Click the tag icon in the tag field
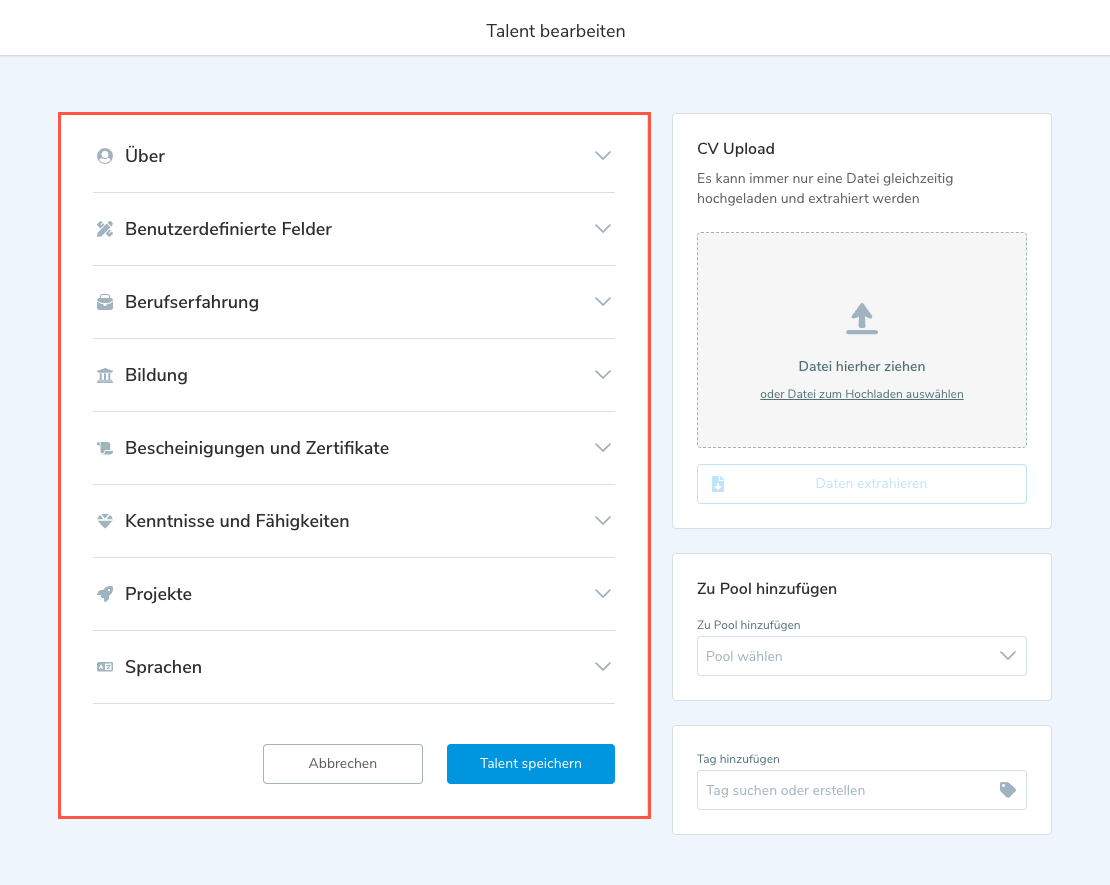The image size is (1110, 885). pos(1007,790)
